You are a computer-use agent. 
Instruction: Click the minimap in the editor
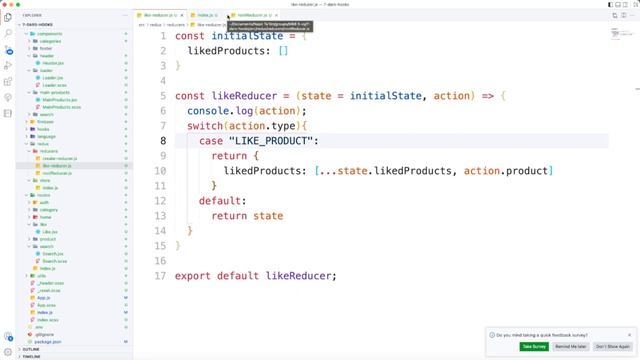621,33
